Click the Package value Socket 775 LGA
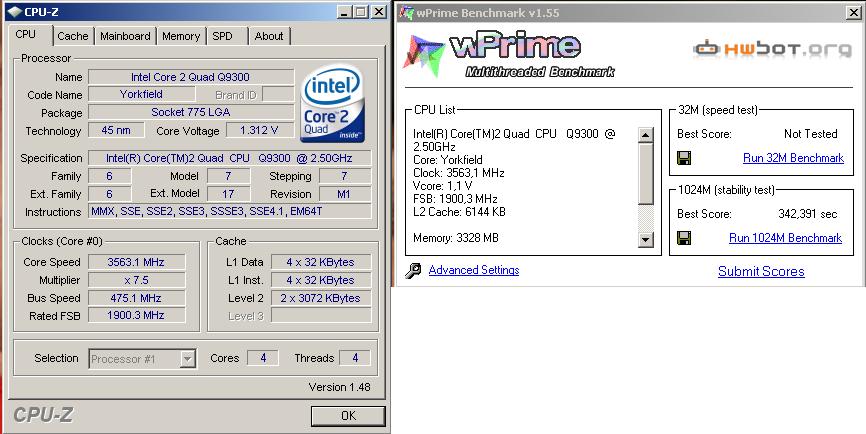 click(191, 112)
